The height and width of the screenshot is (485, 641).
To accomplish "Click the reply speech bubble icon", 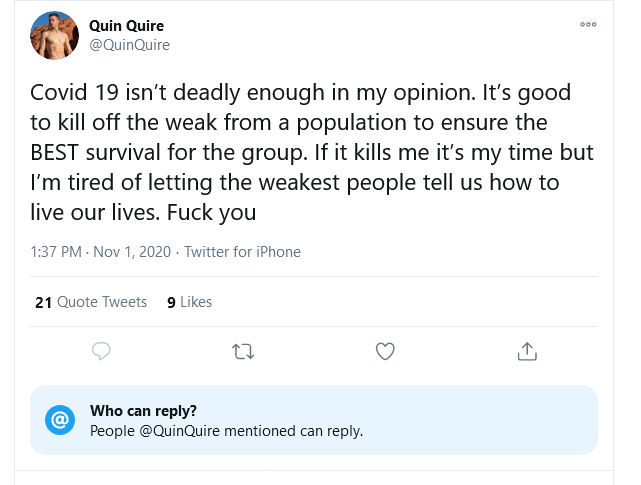I will click(101, 351).
